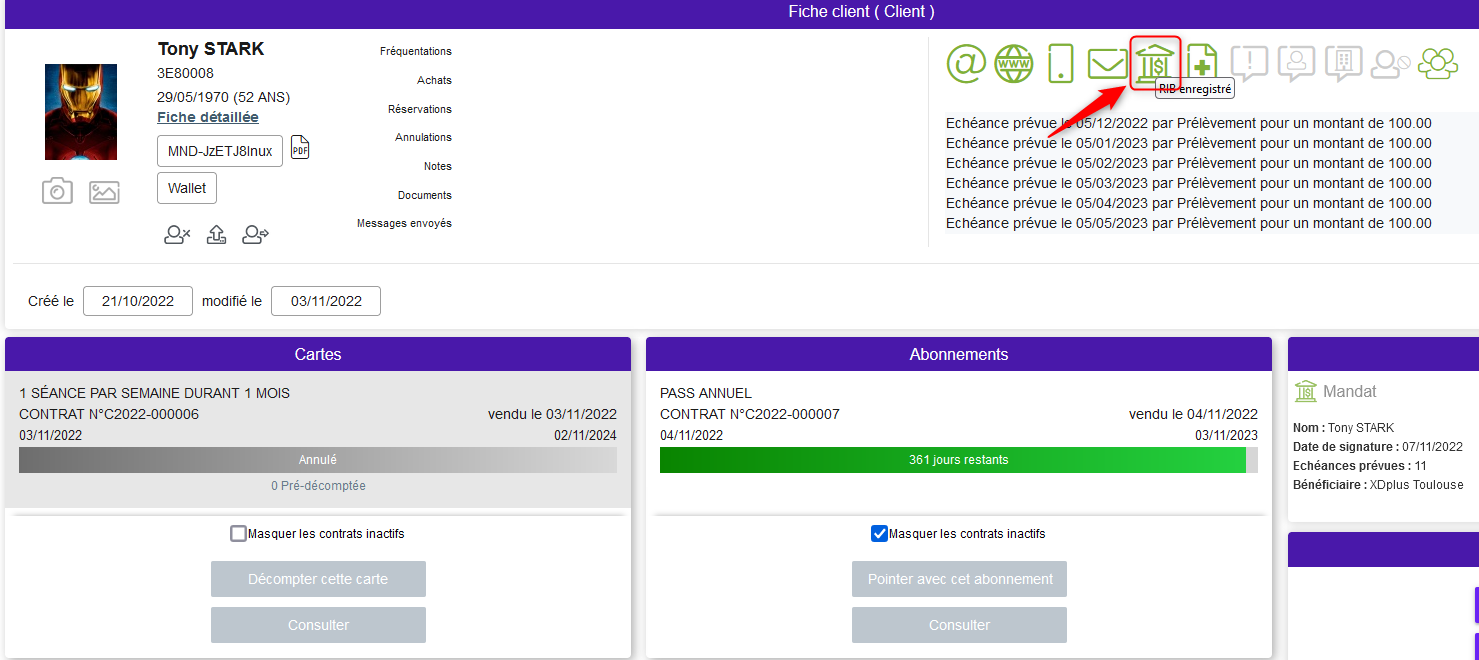
Task: Select the Echéance prévue le 05/05/2023 line
Action: click(x=1189, y=223)
